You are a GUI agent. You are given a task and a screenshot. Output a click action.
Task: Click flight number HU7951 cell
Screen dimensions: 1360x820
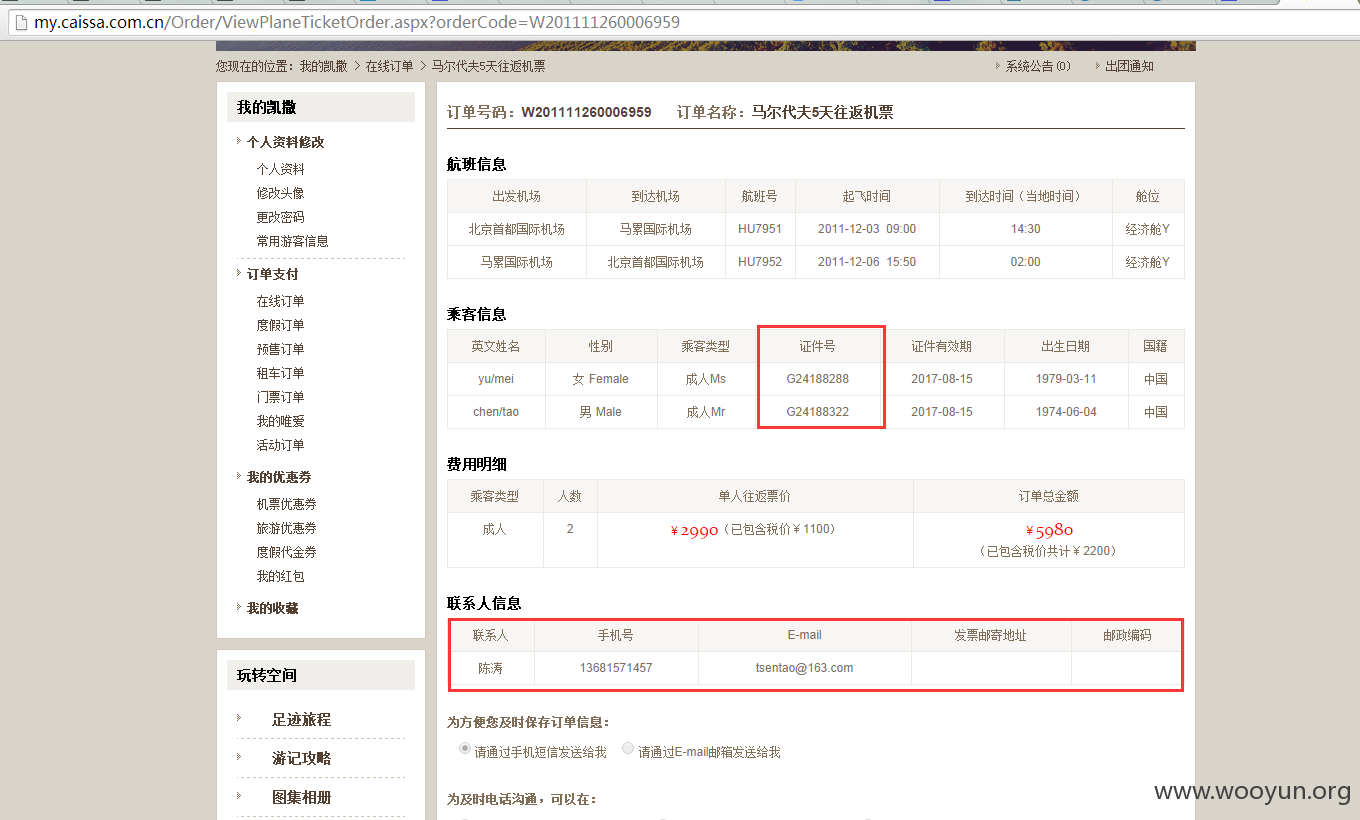pos(760,229)
